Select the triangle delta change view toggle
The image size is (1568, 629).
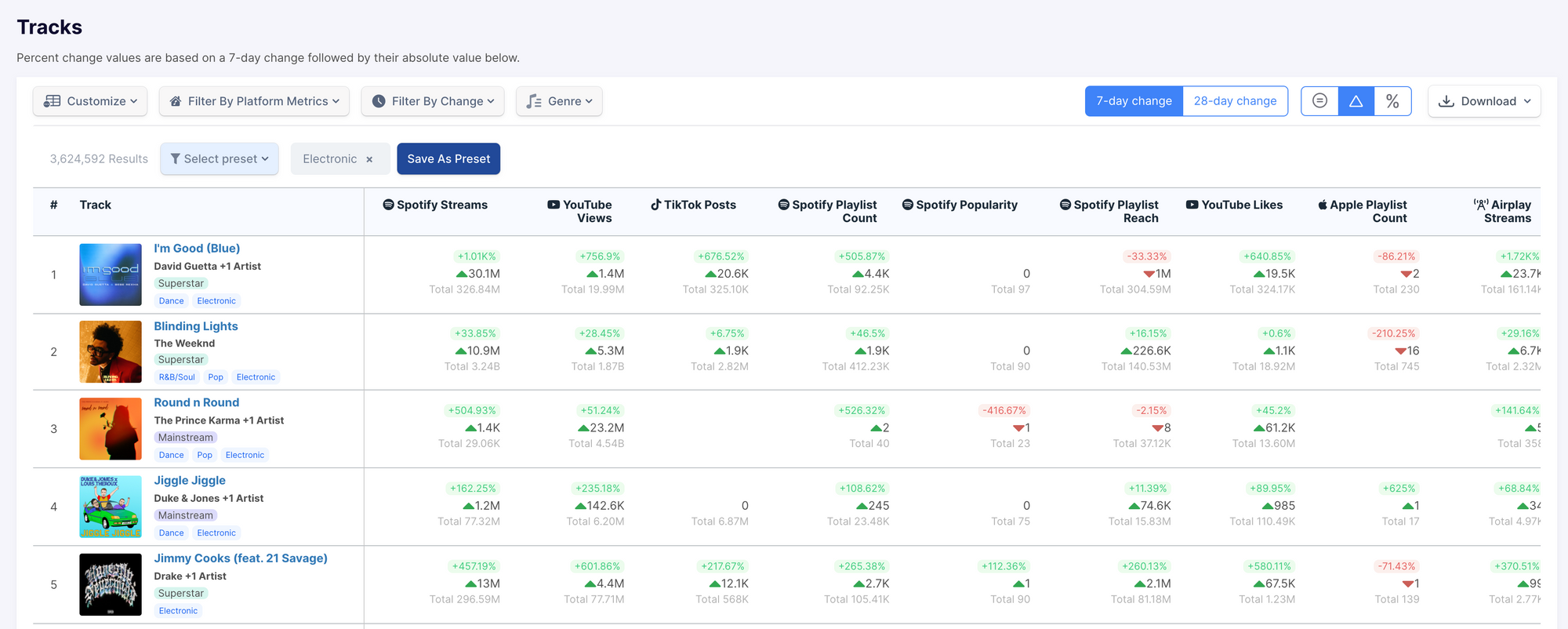[x=1356, y=101]
